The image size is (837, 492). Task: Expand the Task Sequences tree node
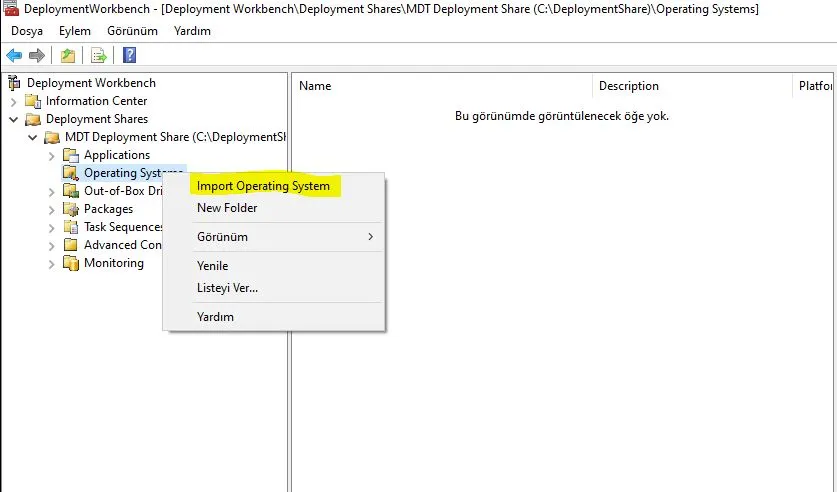[x=52, y=227]
